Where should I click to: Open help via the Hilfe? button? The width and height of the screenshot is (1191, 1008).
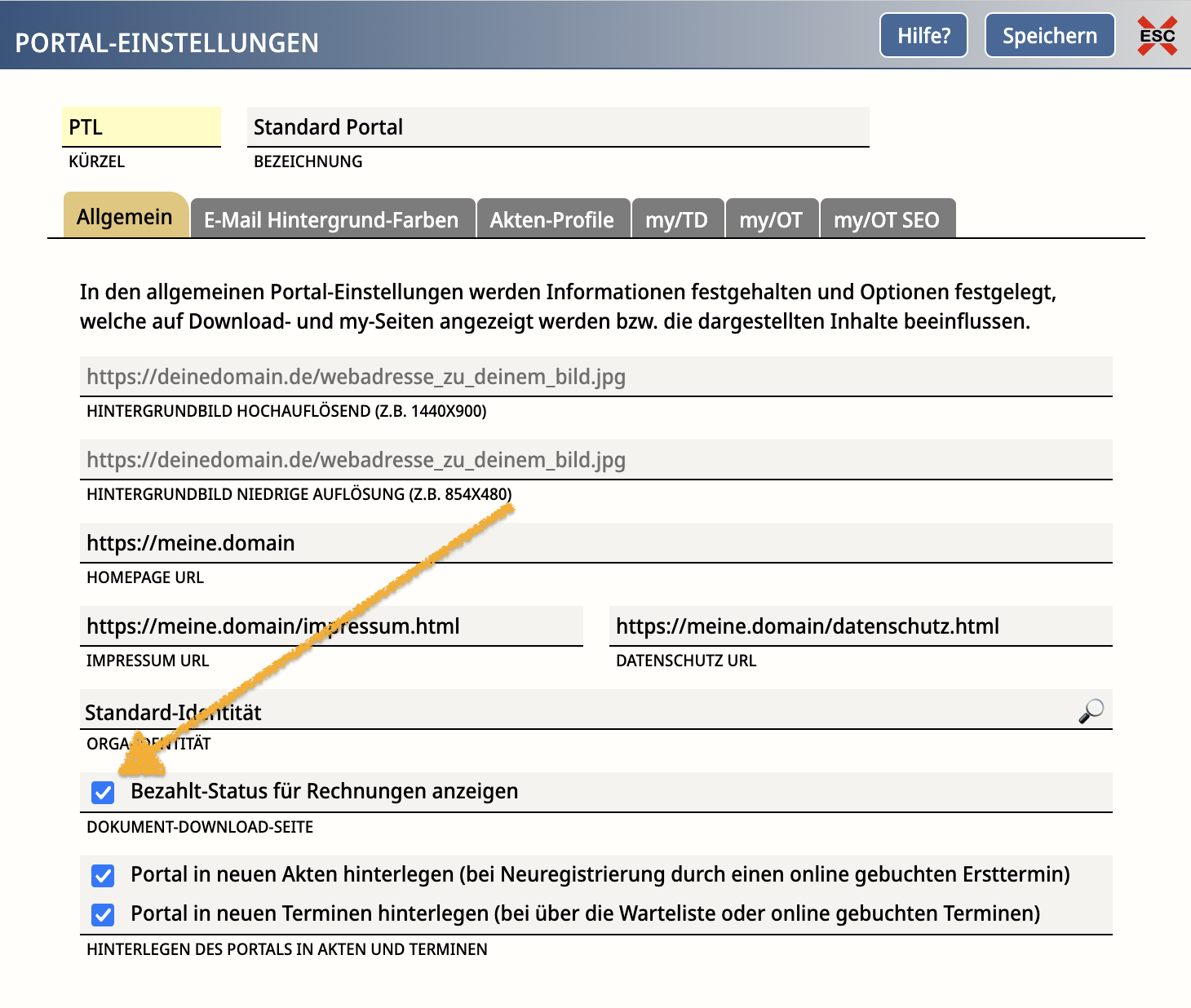(x=923, y=36)
